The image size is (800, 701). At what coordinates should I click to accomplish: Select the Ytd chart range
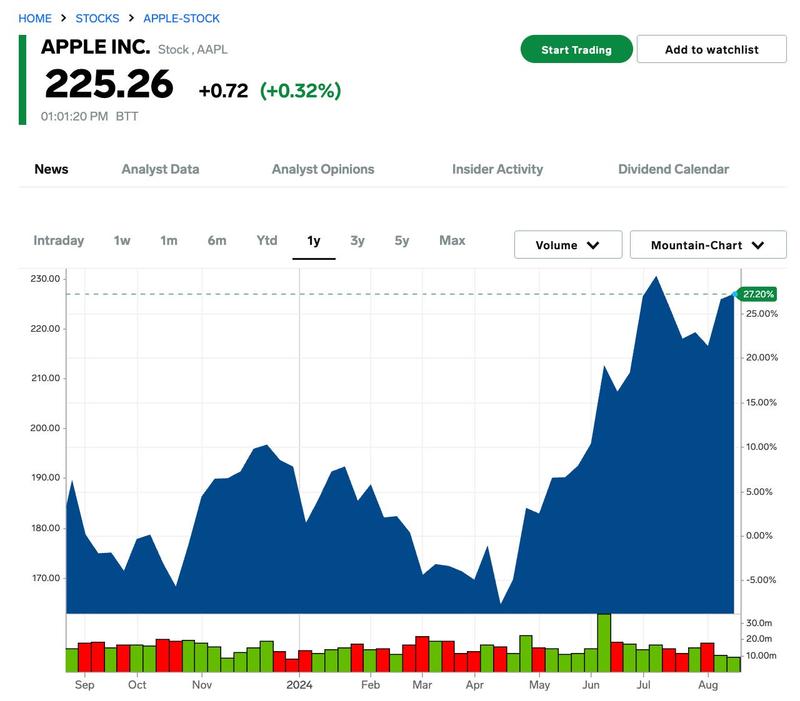(x=267, y=240)
